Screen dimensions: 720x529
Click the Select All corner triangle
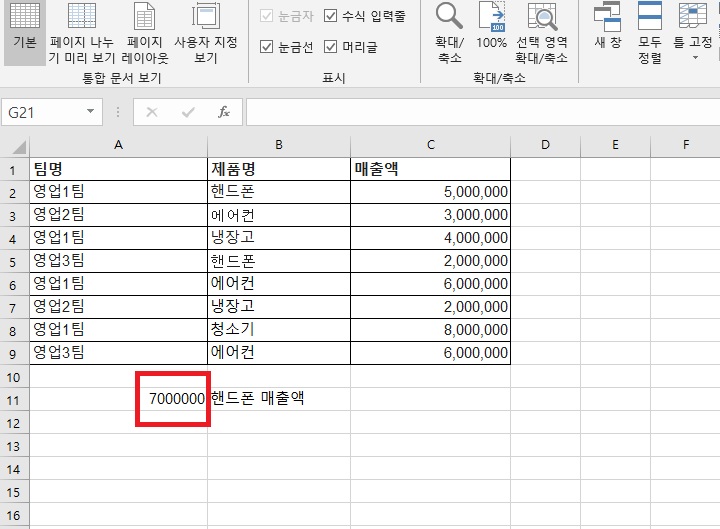(19, 147)
